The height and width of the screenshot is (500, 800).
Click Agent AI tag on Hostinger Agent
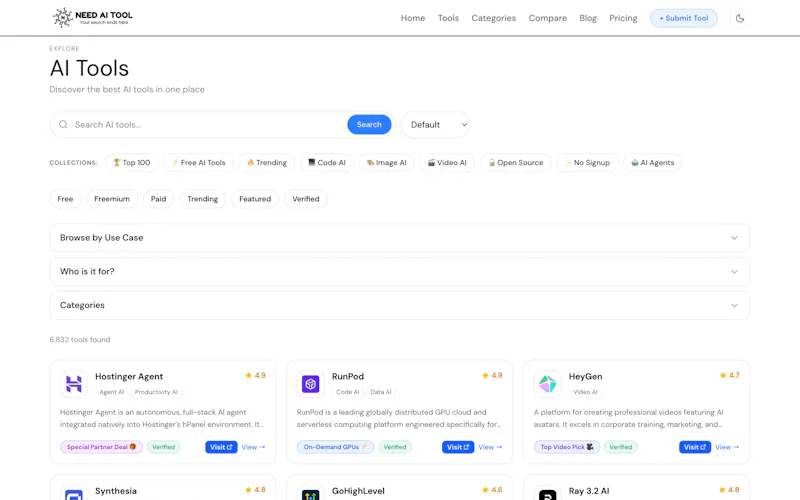click(112, 392)
